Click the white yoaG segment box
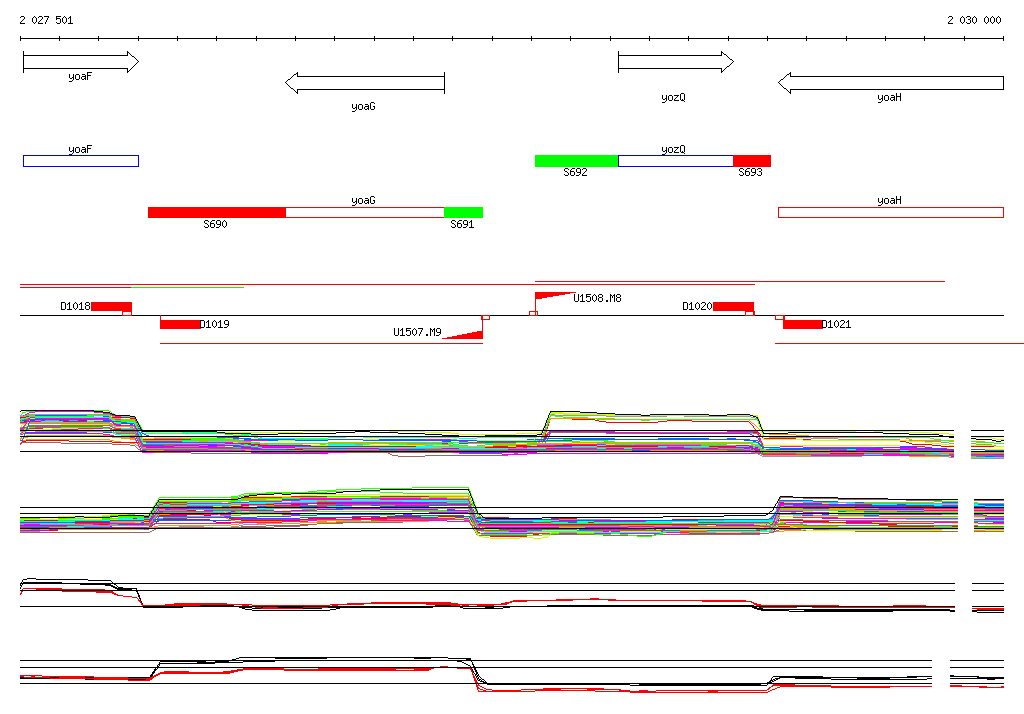The image size is (1024, 714). coord(365,212)
